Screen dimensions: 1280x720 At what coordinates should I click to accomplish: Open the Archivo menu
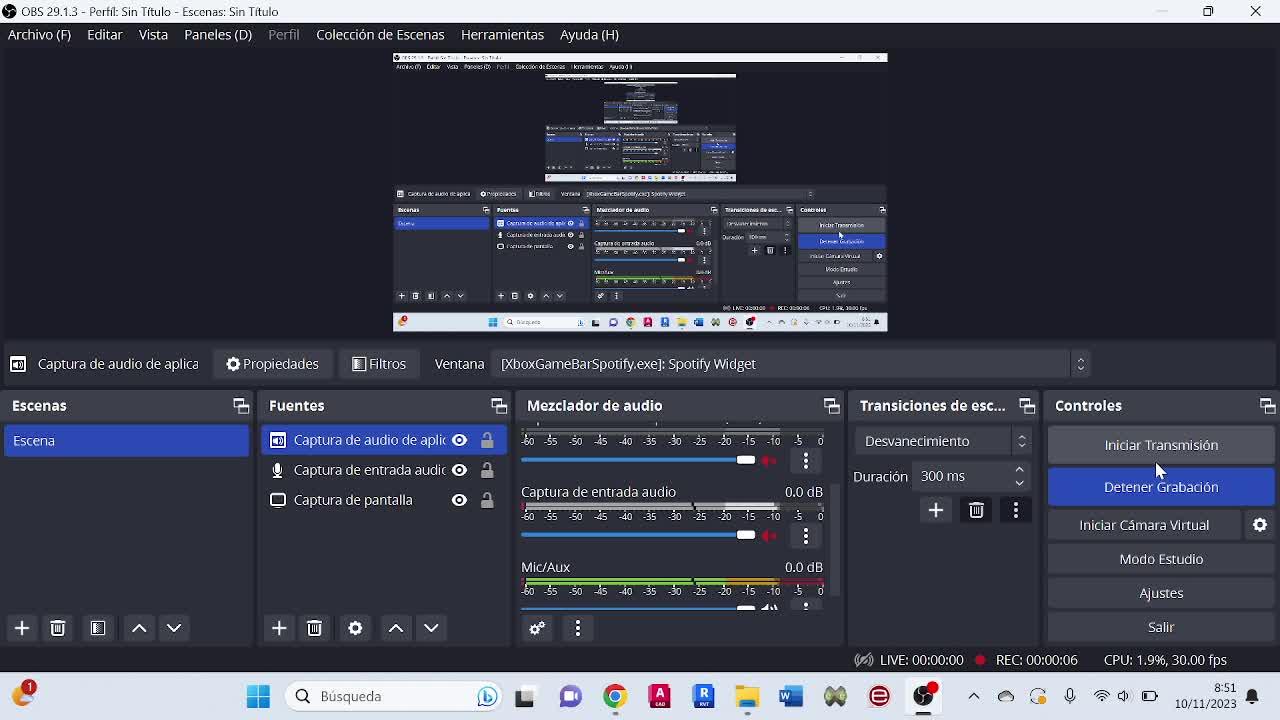(39, 34)
